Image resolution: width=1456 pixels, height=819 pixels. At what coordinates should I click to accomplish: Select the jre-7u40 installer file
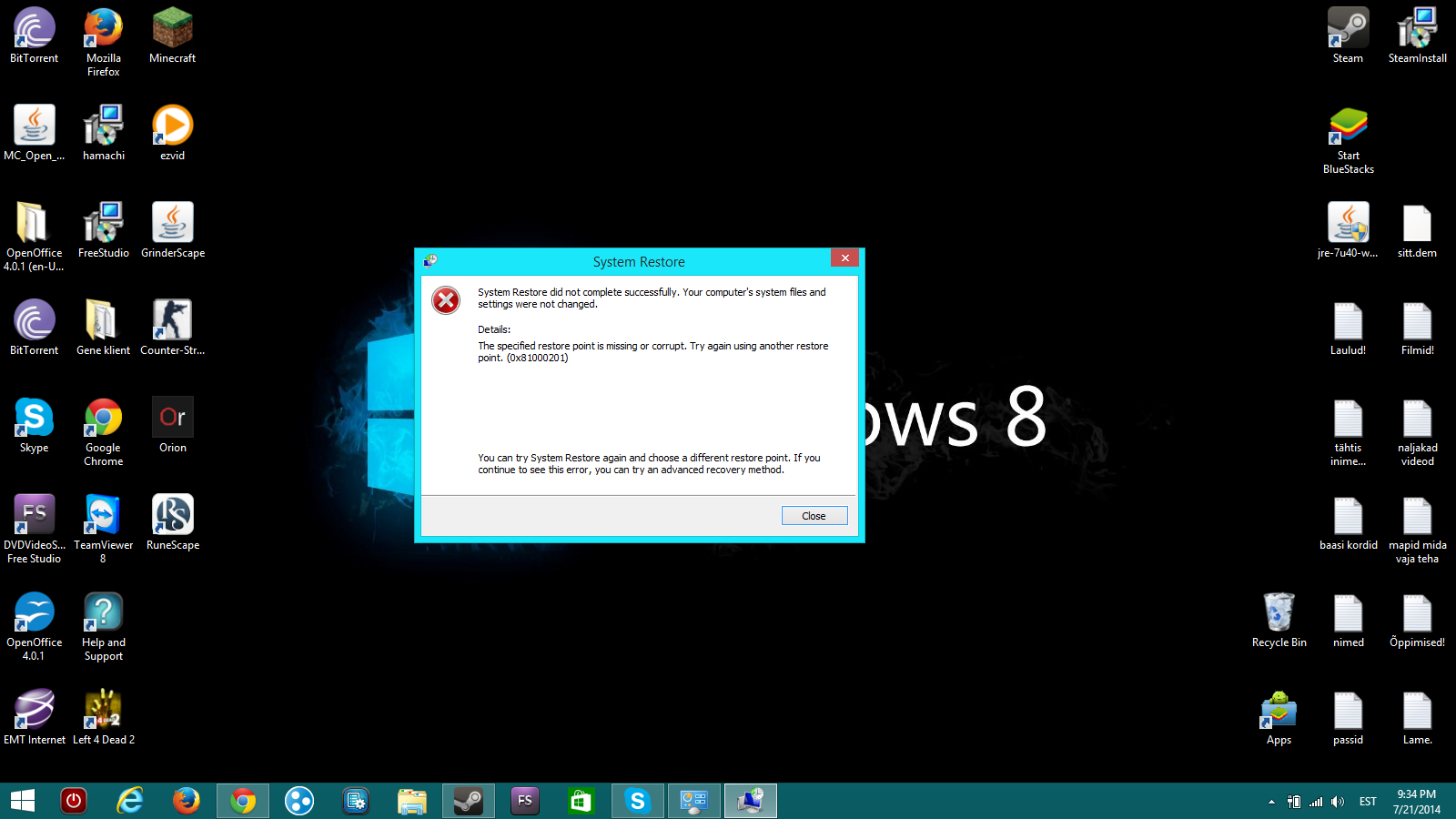pyautogui.click(x=1348, y=229)
